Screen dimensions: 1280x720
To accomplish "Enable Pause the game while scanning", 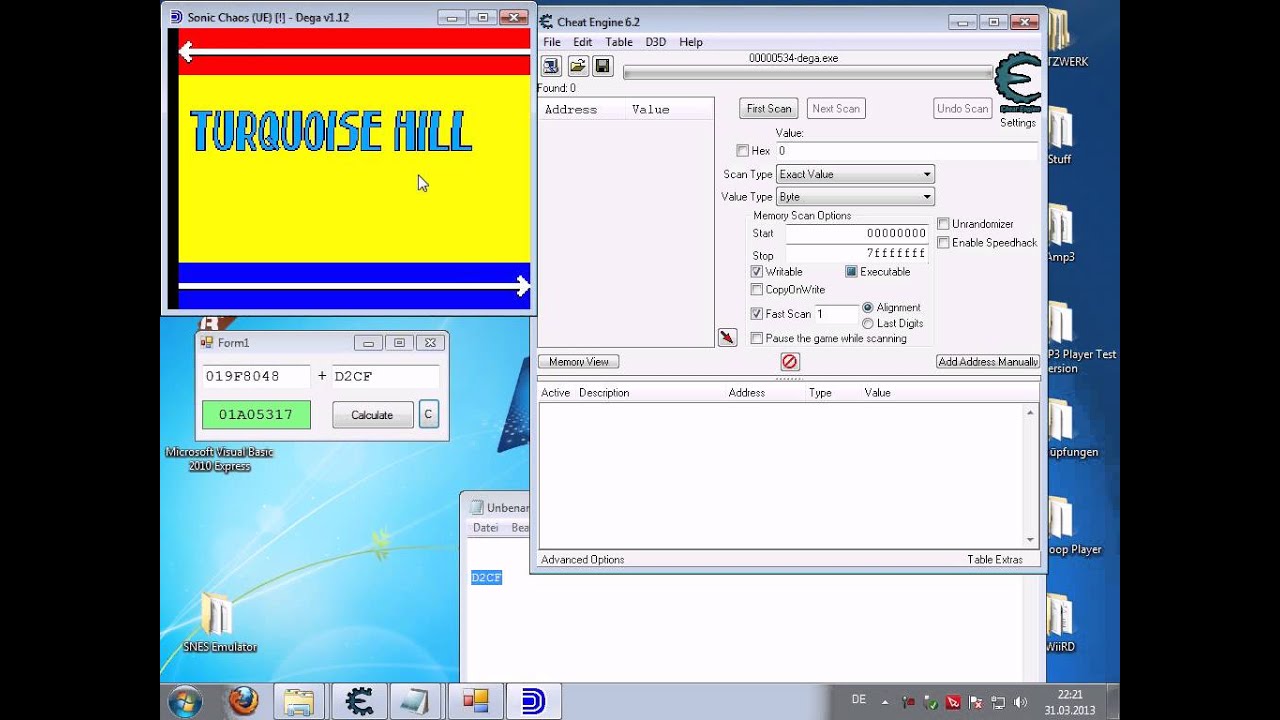I will (x=756, y=338).
